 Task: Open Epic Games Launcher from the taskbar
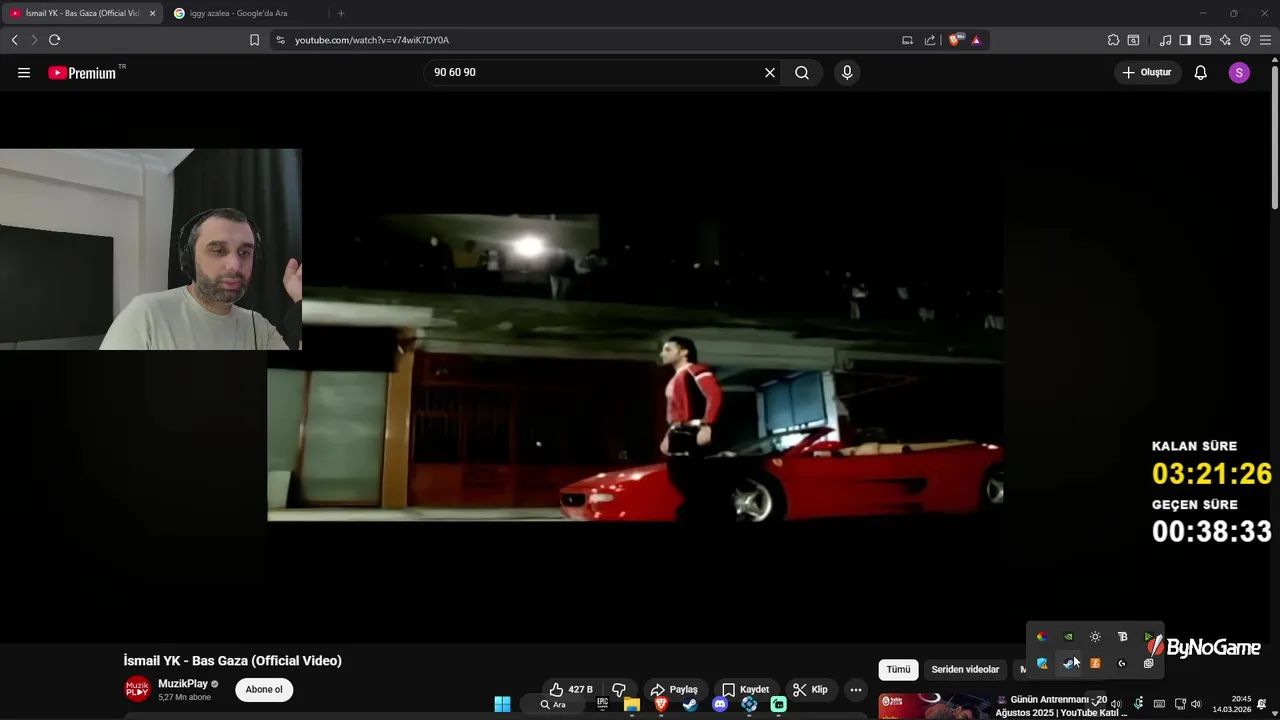click(x=602, y=704)
